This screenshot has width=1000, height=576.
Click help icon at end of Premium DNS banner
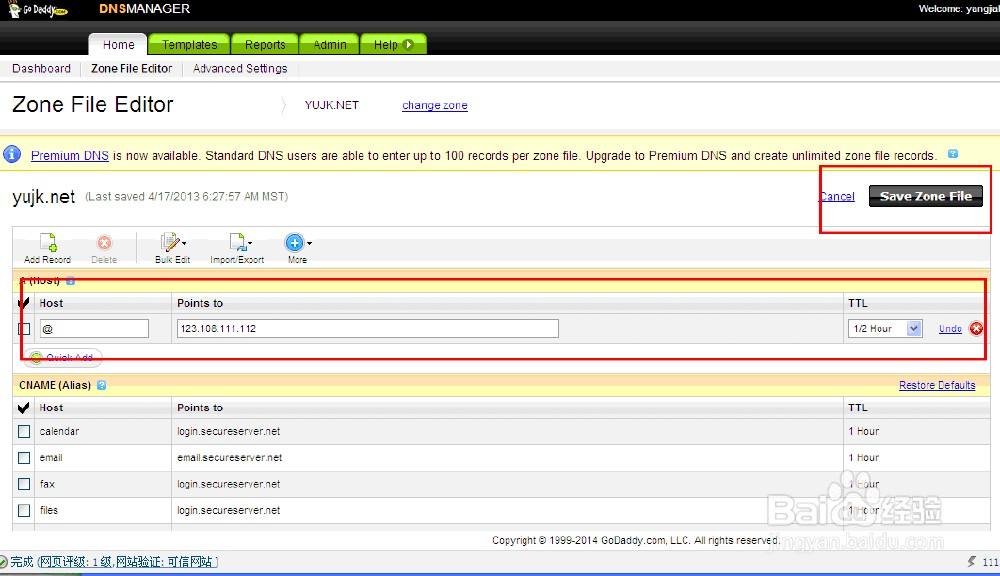[x=953, y=154]
